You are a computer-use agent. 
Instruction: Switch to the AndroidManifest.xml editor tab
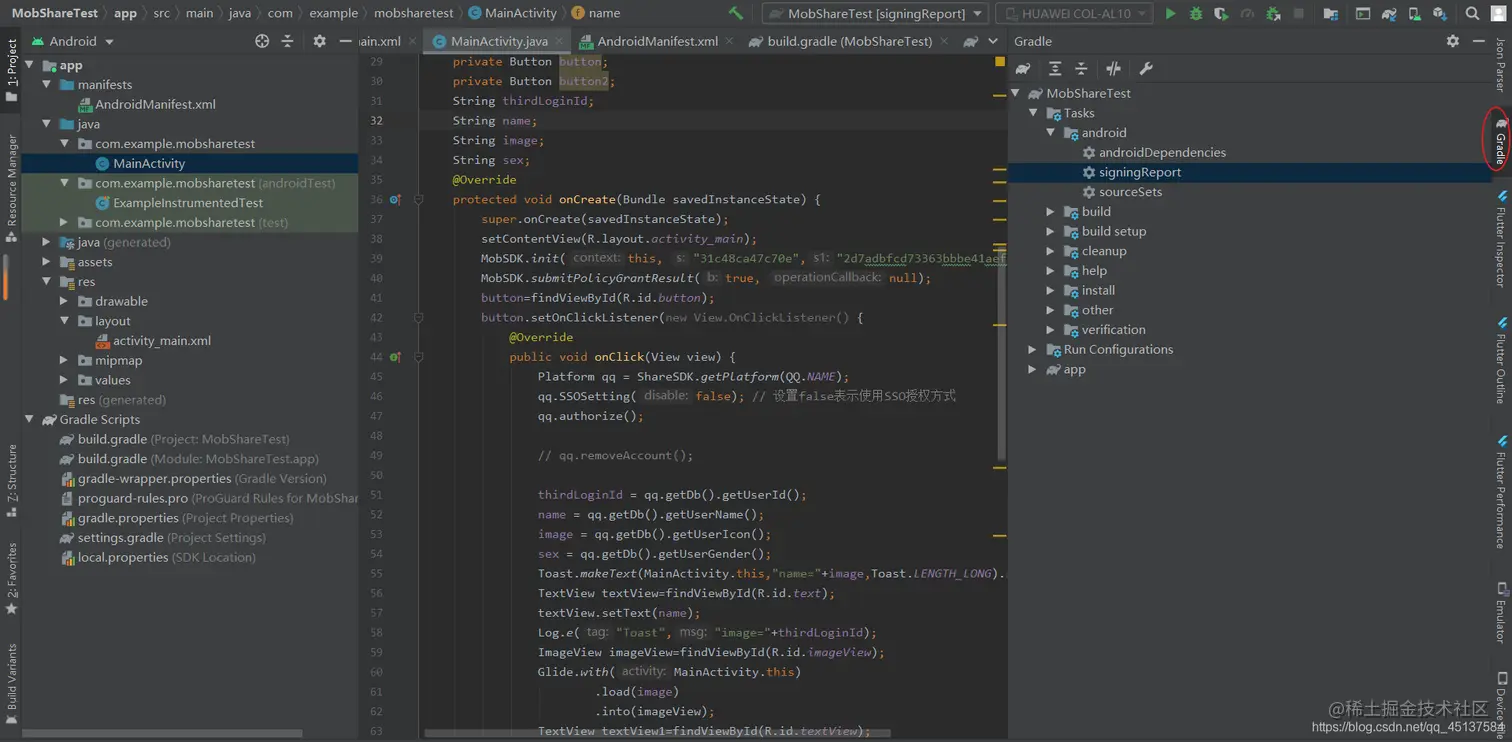click(657, 41)
